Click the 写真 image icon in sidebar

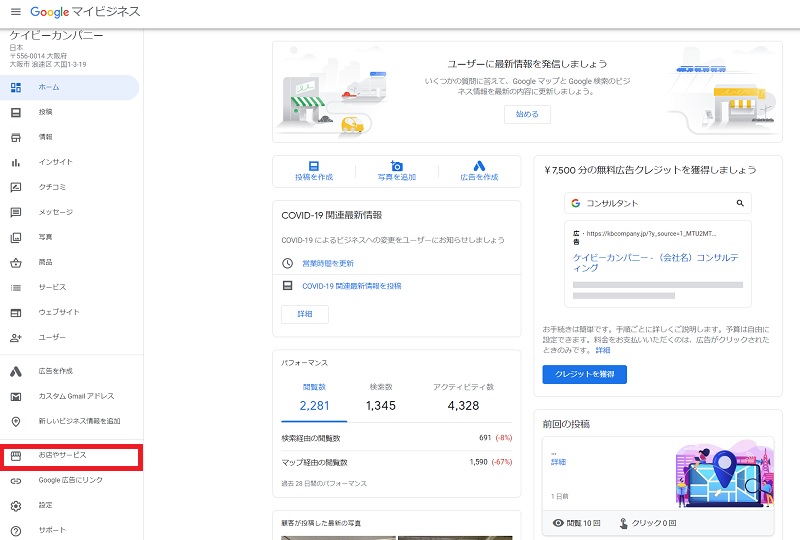(16, 237)
